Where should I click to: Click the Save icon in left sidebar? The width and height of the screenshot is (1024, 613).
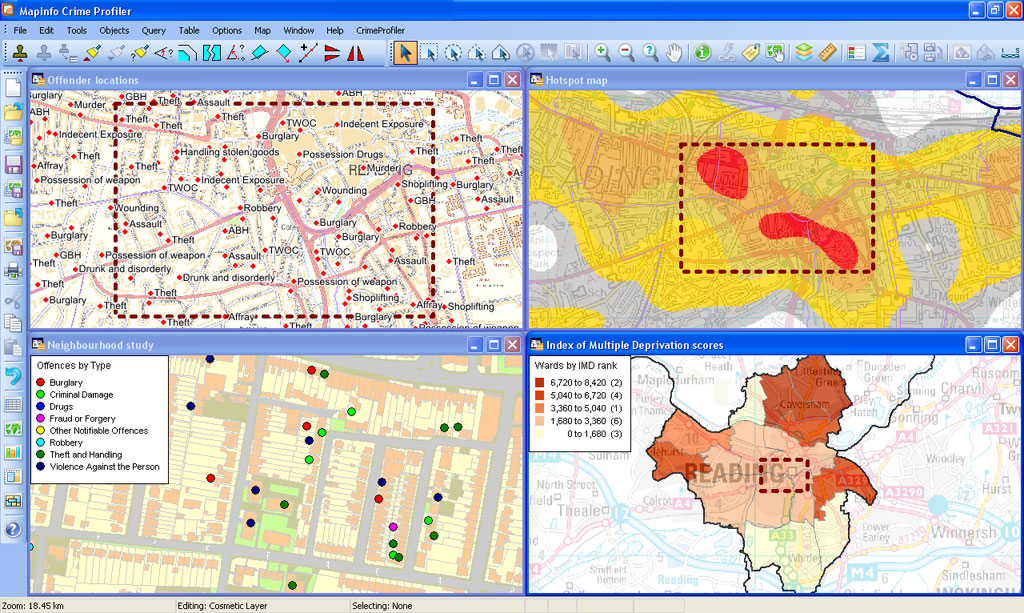coord(14,164)
